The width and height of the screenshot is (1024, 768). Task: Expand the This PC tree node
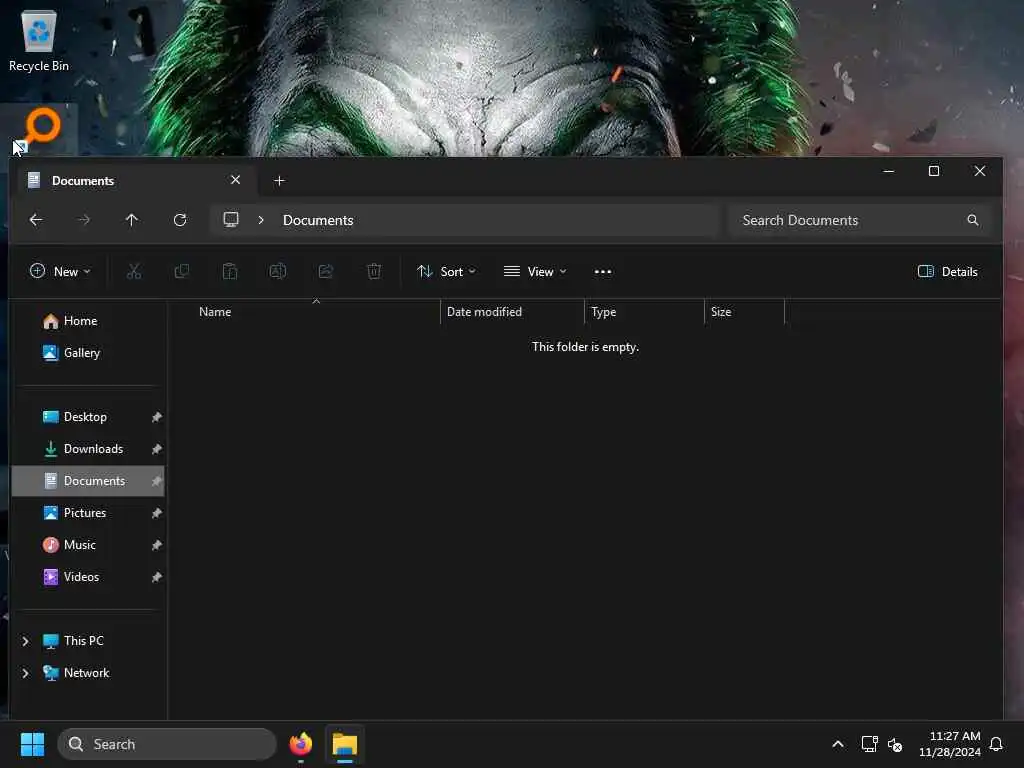(x=25, y=641)
